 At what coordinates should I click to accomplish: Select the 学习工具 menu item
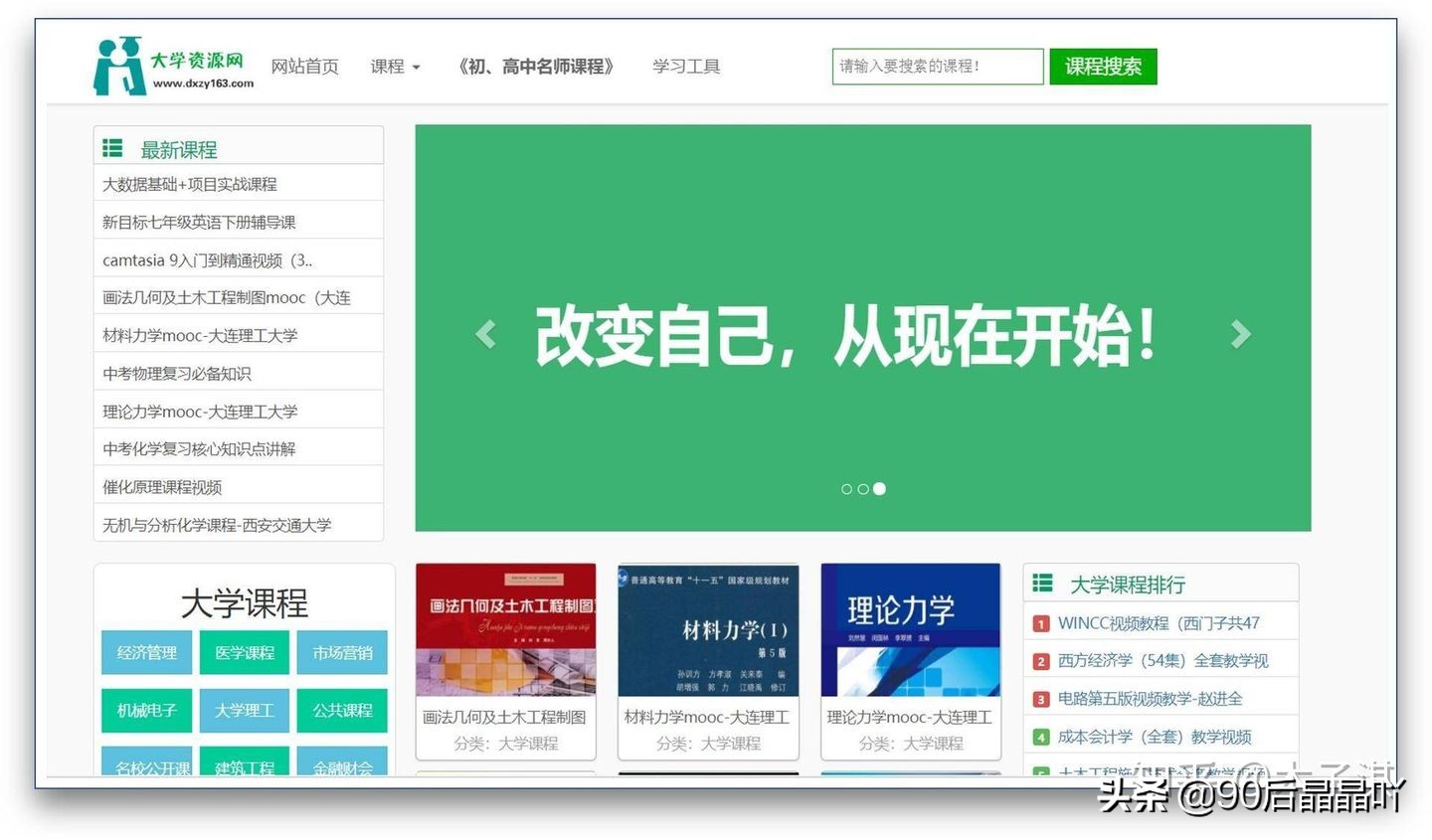pos(685,66)
